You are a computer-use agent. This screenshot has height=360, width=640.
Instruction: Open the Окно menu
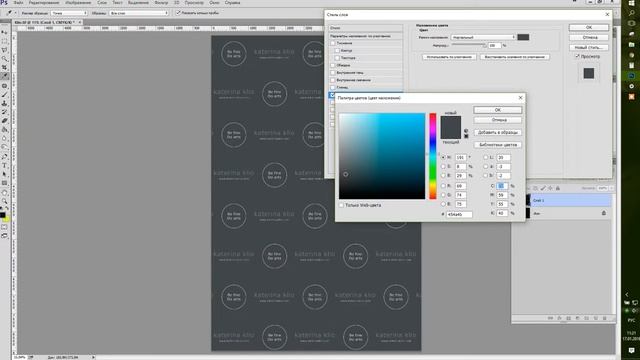point(214,2)
